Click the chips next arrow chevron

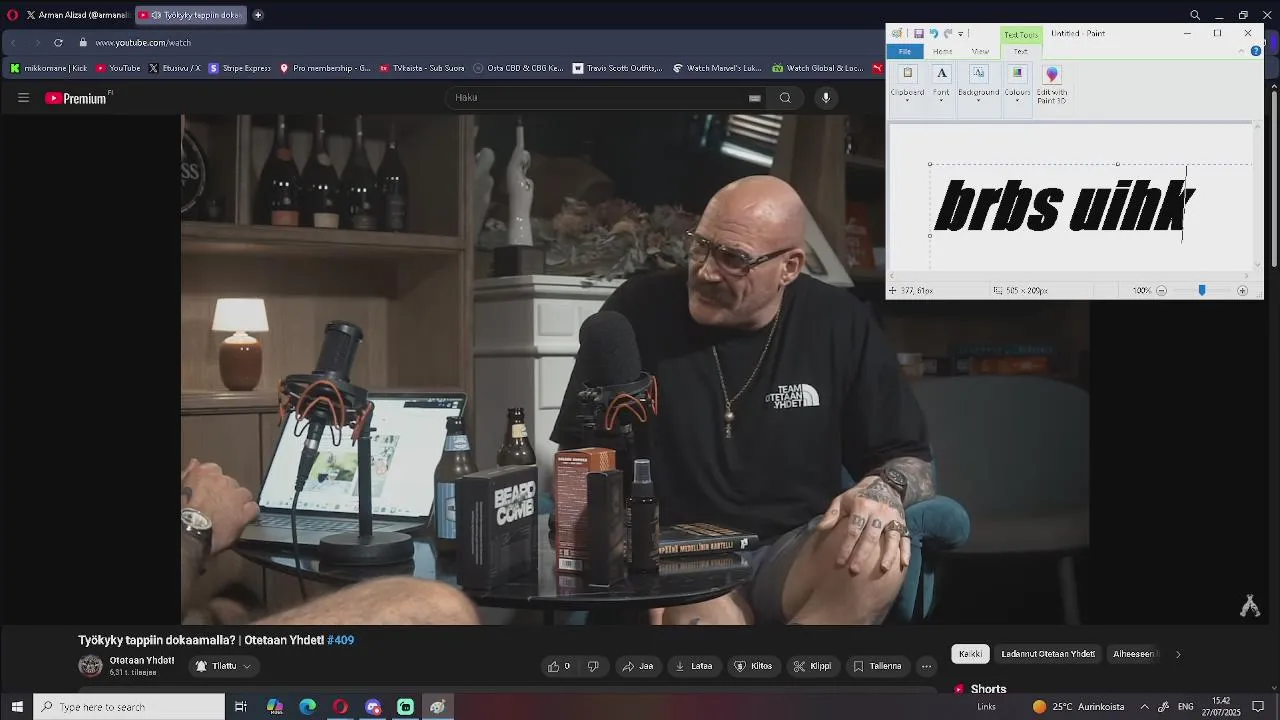tap(1178, 654)
